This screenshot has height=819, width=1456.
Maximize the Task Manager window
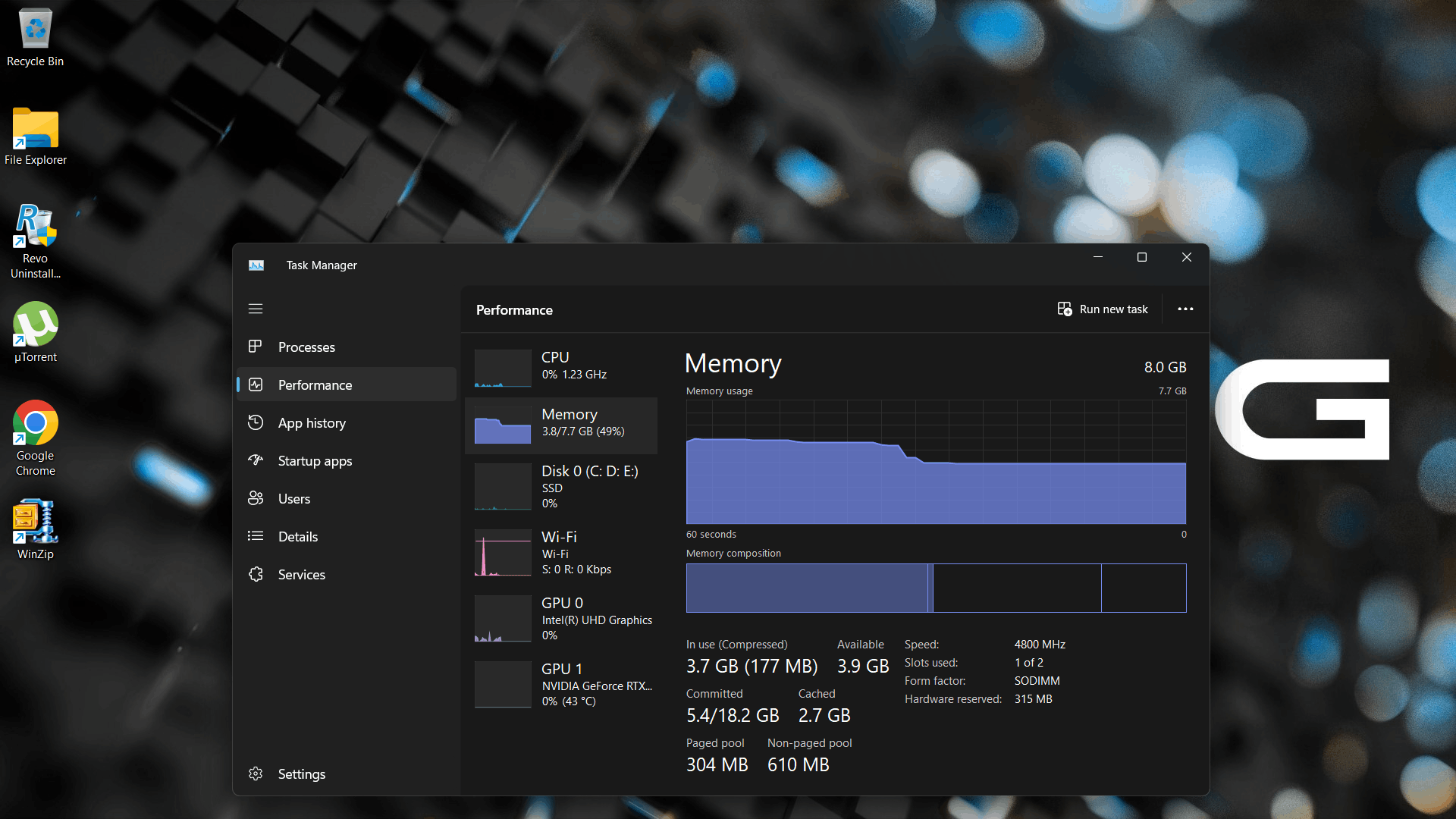coord(1142,258)
